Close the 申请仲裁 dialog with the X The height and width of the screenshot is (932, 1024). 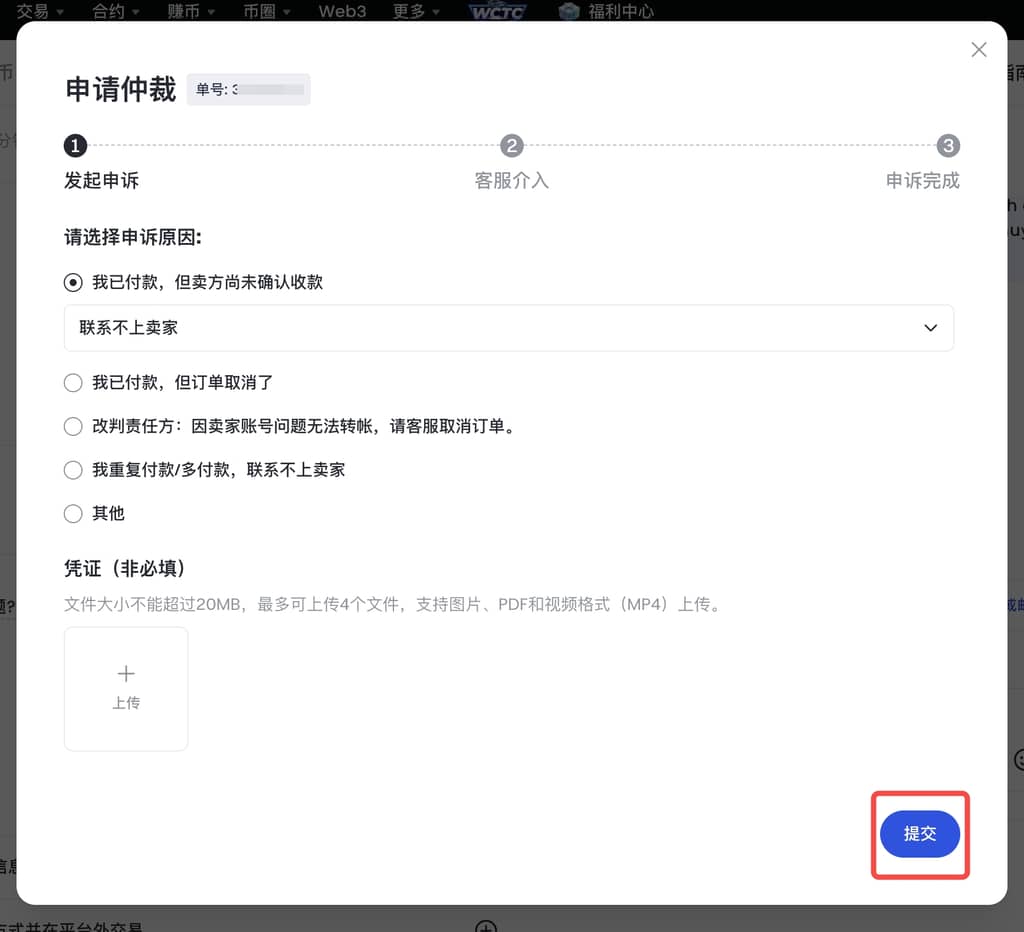point(979,50)
